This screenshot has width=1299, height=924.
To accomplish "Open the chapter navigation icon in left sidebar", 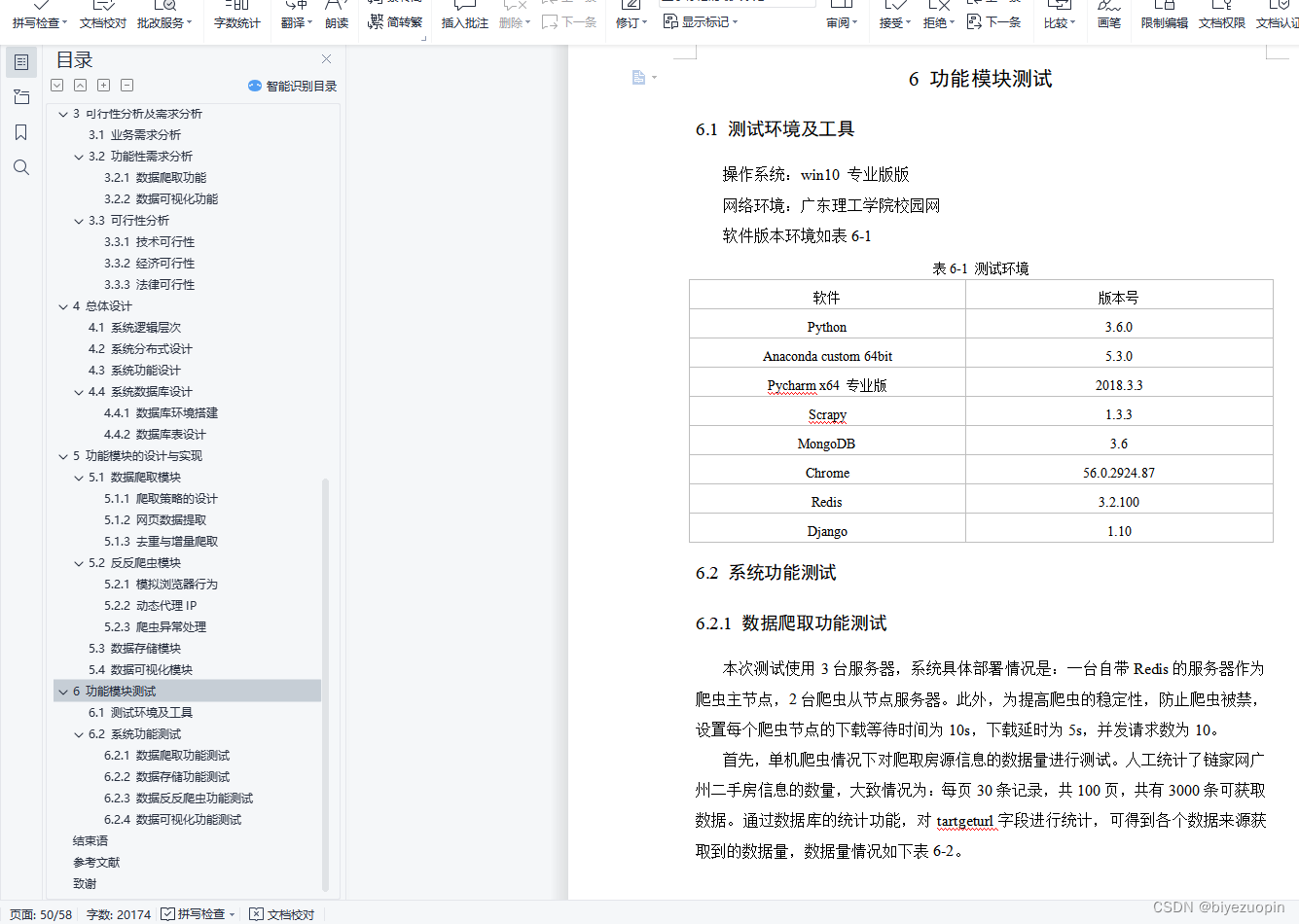I will (21, 97).
